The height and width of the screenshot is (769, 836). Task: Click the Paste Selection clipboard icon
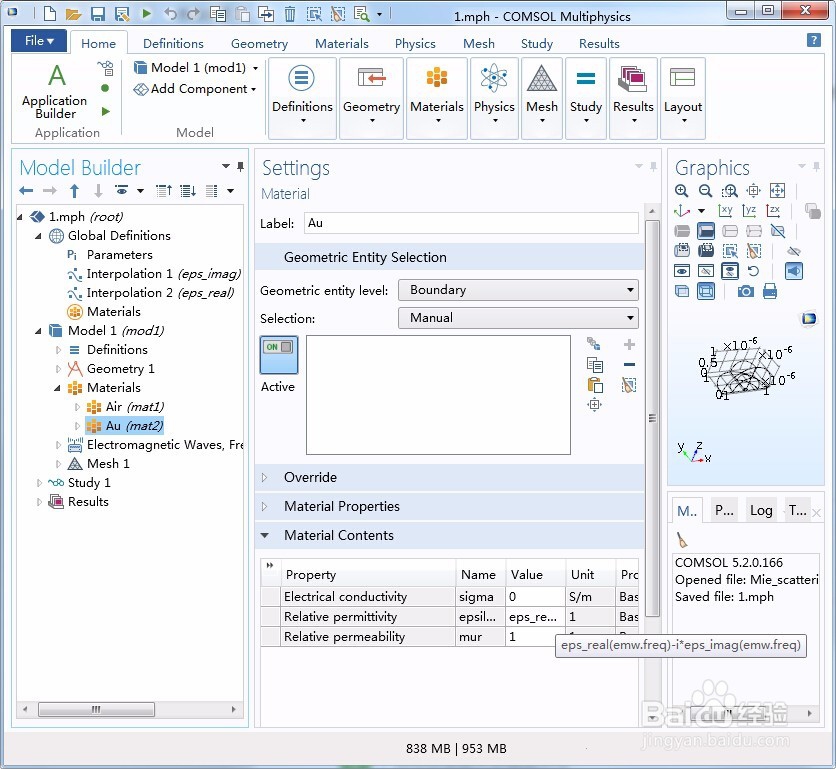coord(594,384)
